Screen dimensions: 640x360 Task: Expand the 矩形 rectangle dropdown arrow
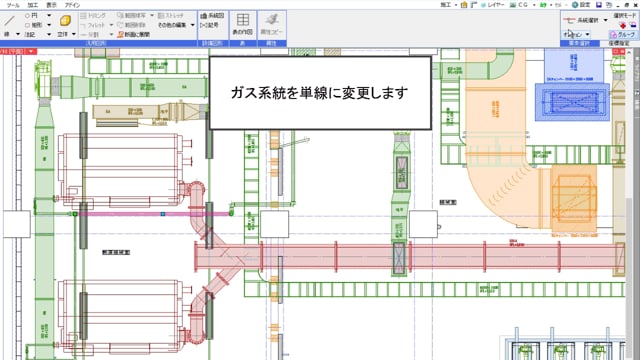click(49, 25)
